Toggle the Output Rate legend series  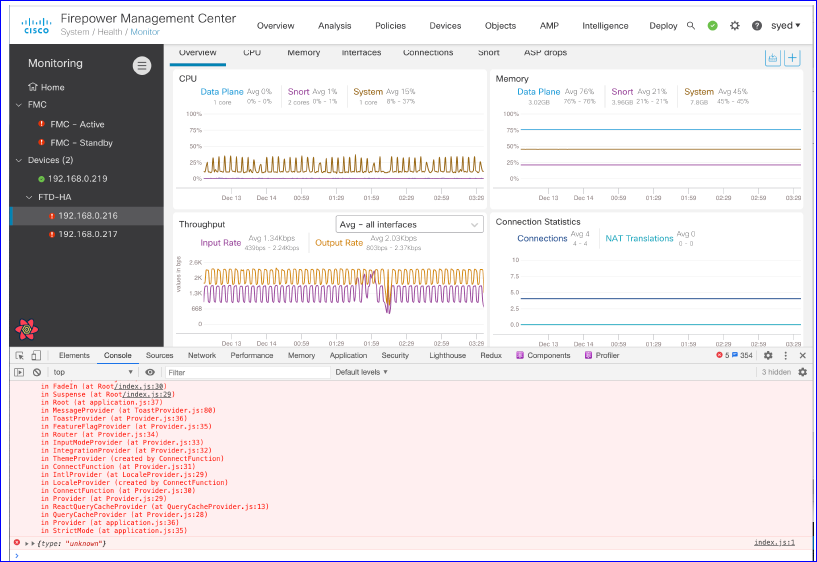[x=339, y=243]
